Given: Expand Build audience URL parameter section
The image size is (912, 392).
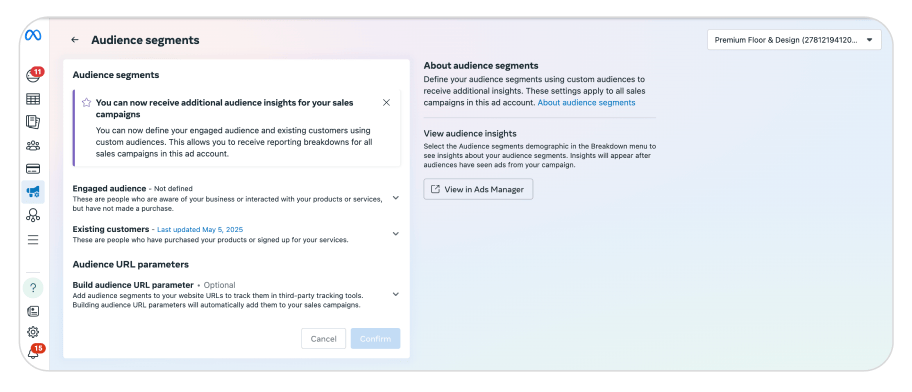Looking at the screenshot, I should click(x=396, y=294).
